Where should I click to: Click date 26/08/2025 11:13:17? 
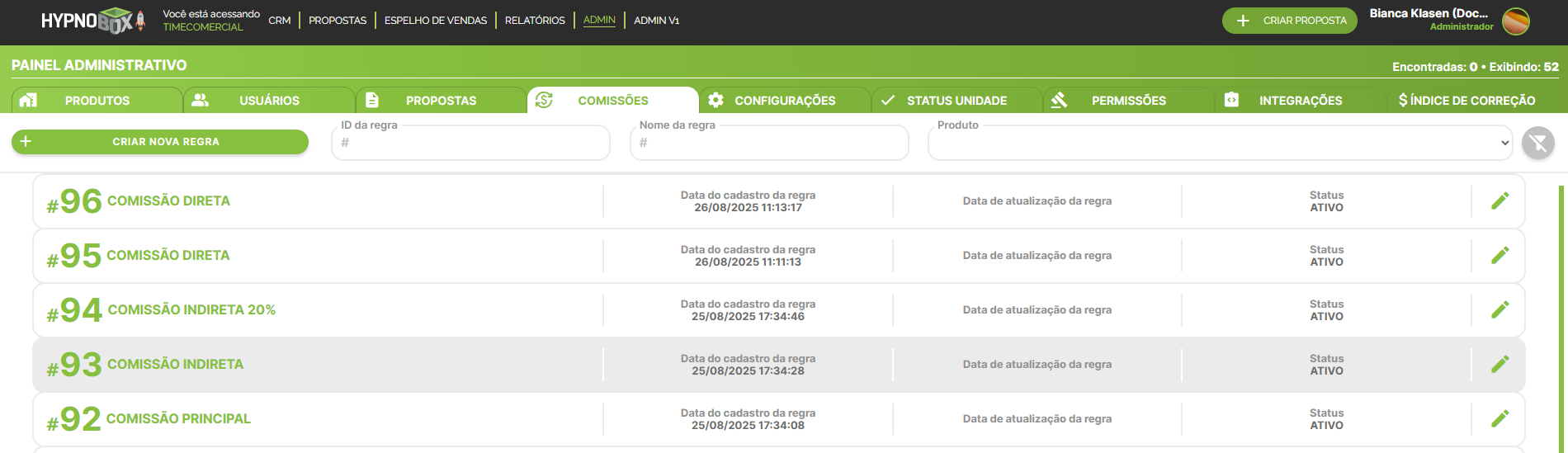[748, 207]
